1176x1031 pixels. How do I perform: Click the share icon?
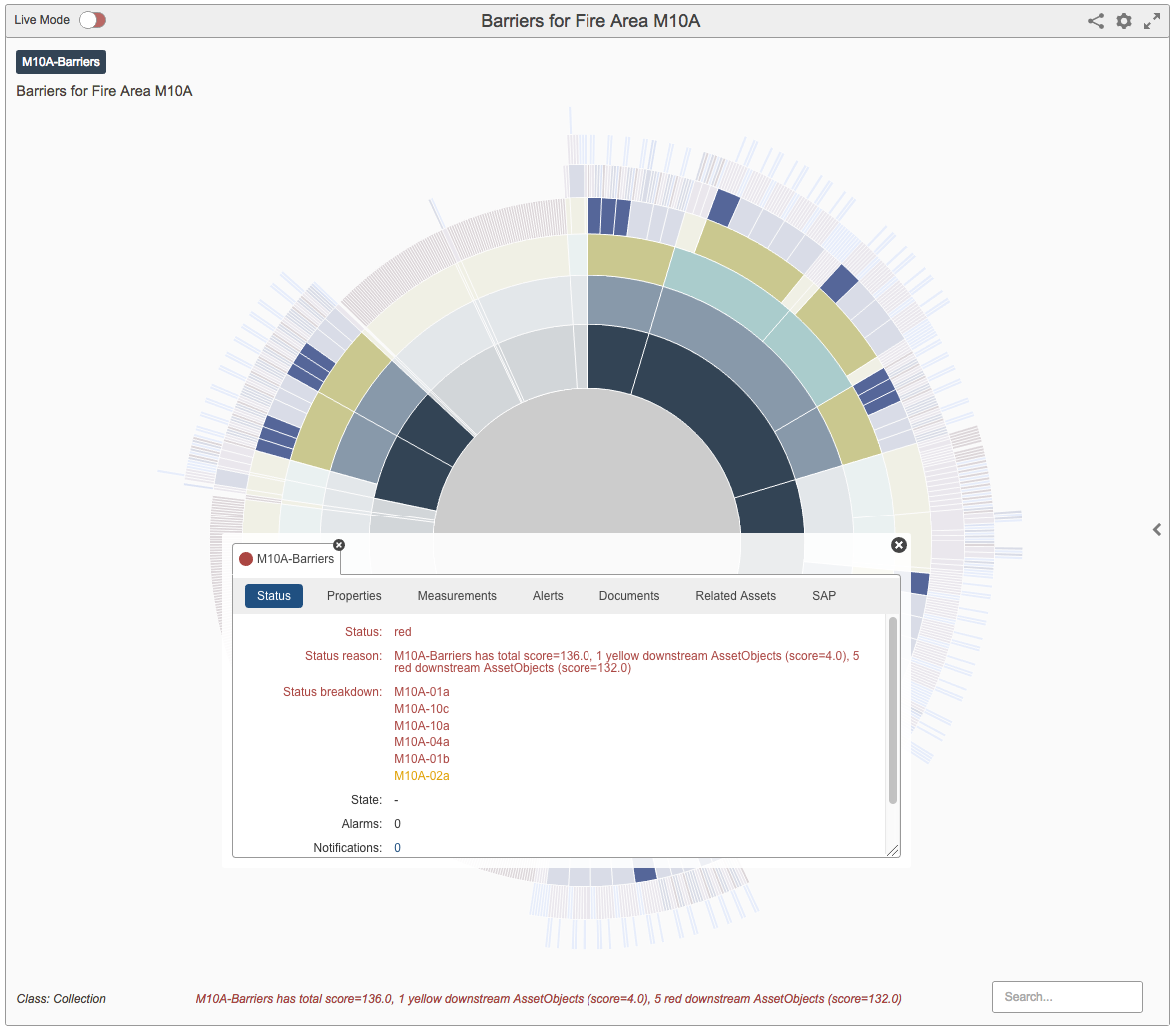pos(1096,21)
